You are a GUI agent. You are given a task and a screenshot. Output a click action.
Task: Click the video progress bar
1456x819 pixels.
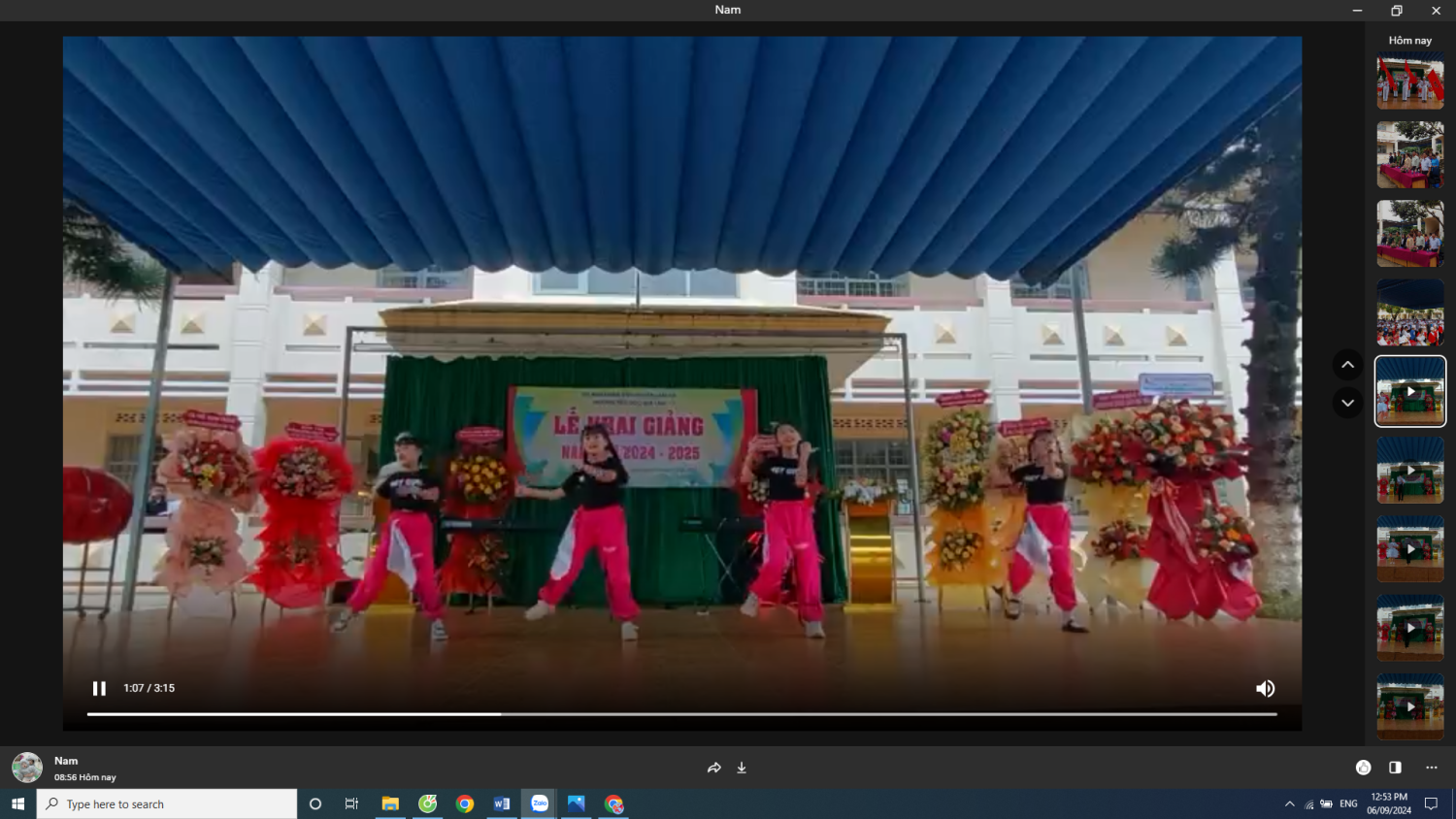point(681,714)
